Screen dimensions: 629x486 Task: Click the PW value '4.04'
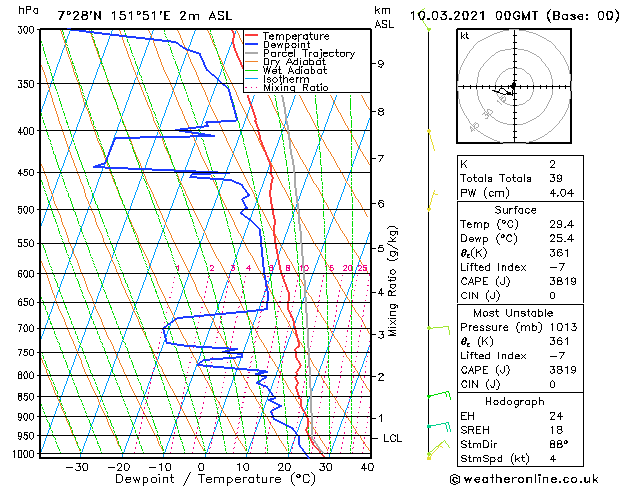(x=562, y=193)
